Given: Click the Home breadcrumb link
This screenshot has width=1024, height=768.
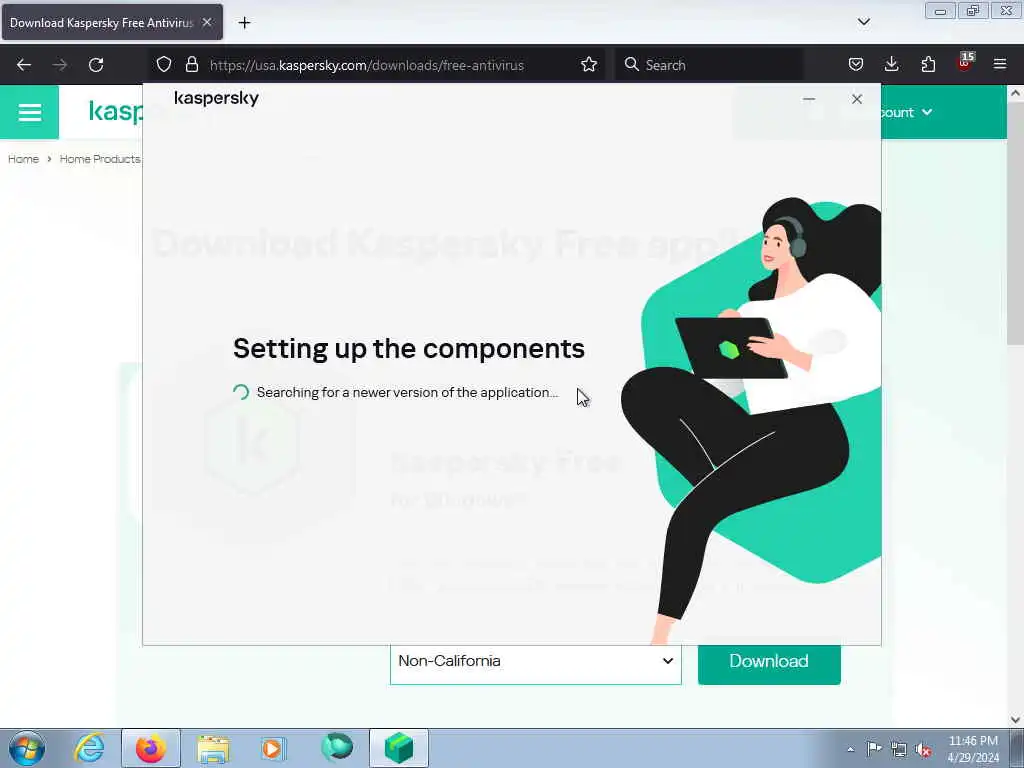Looking at the screenshot, I should pos(23,159).
